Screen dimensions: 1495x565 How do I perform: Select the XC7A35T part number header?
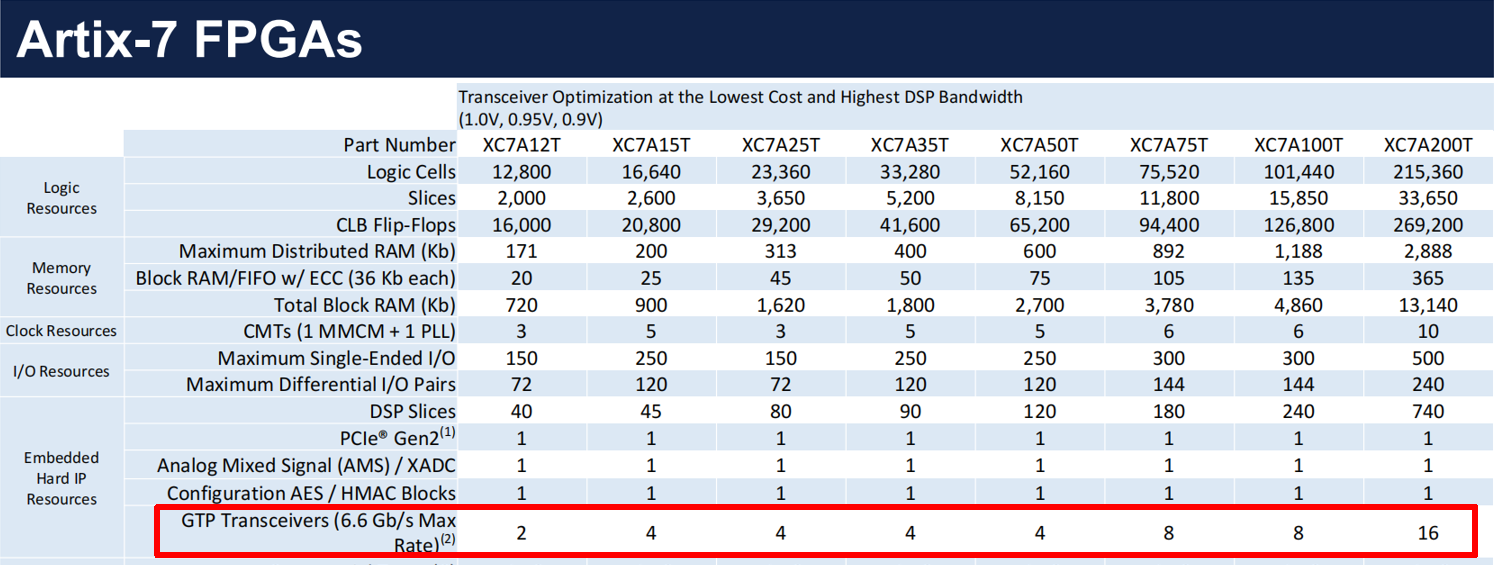(910, 145)
